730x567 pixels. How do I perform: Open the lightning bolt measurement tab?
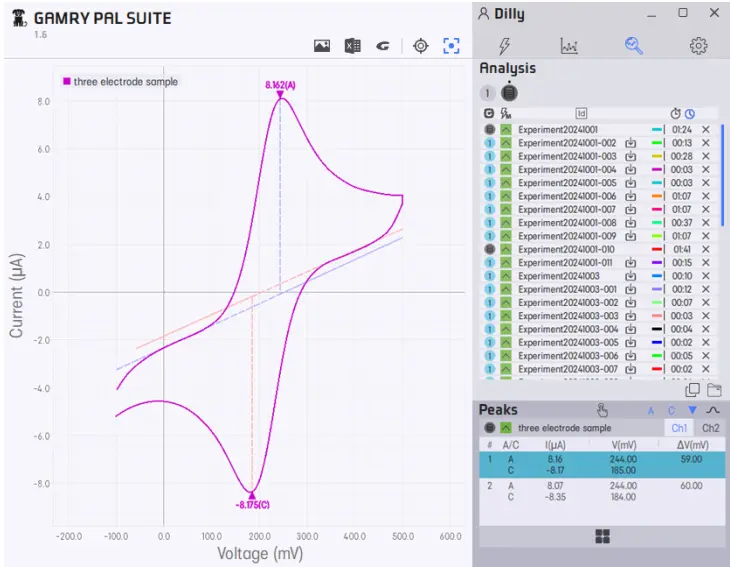[505, 45]
